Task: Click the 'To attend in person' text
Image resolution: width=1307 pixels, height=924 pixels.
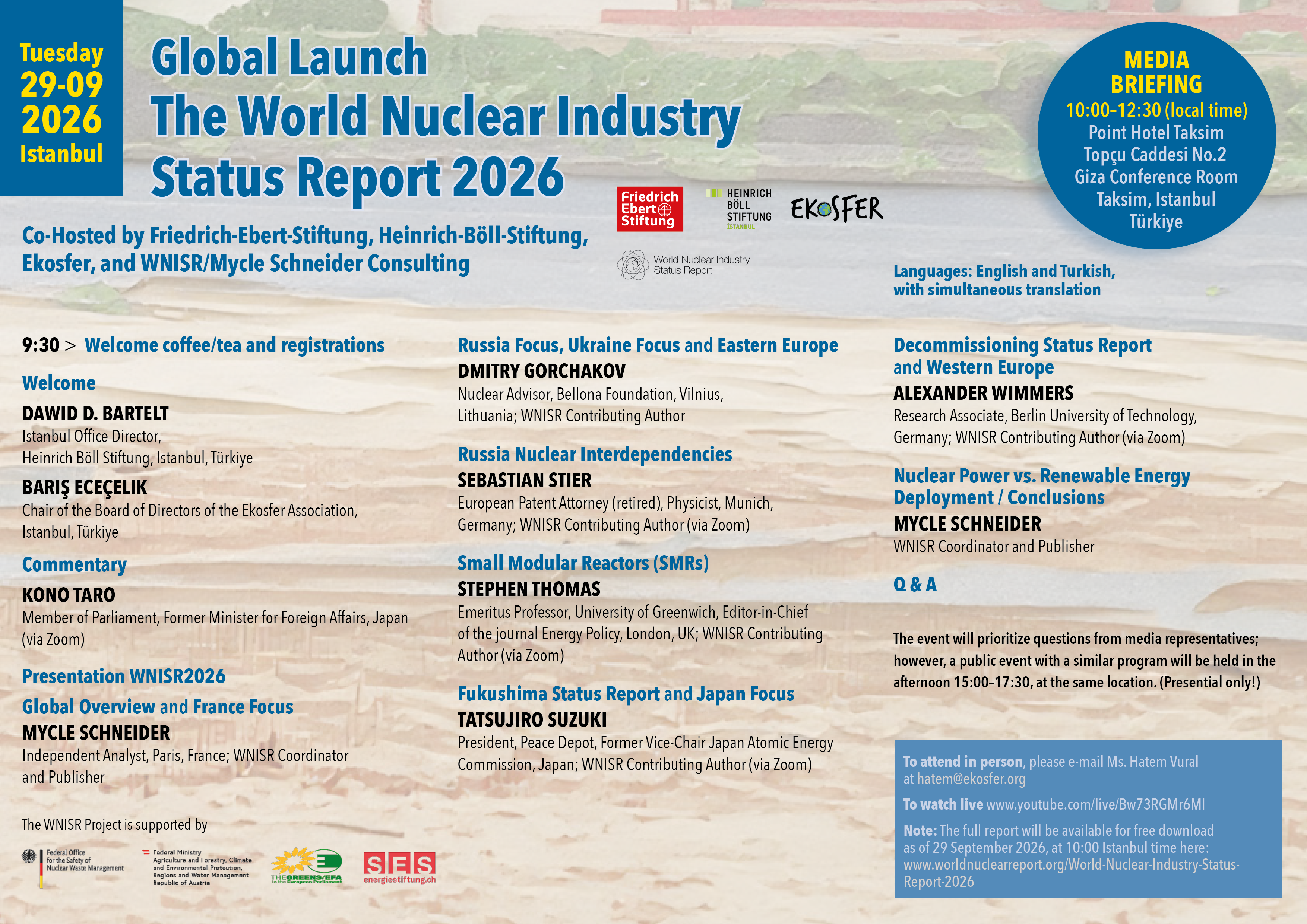Action: pyautogui.click(x=964, y=762)
